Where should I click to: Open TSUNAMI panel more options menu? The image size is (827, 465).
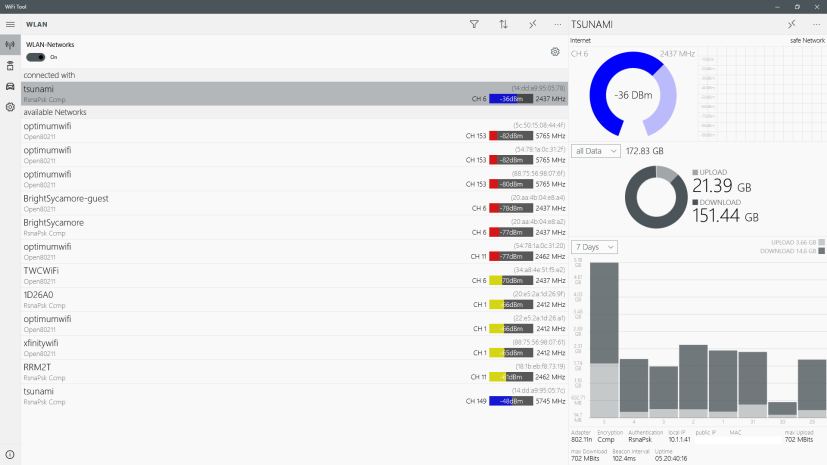(816, 24)
